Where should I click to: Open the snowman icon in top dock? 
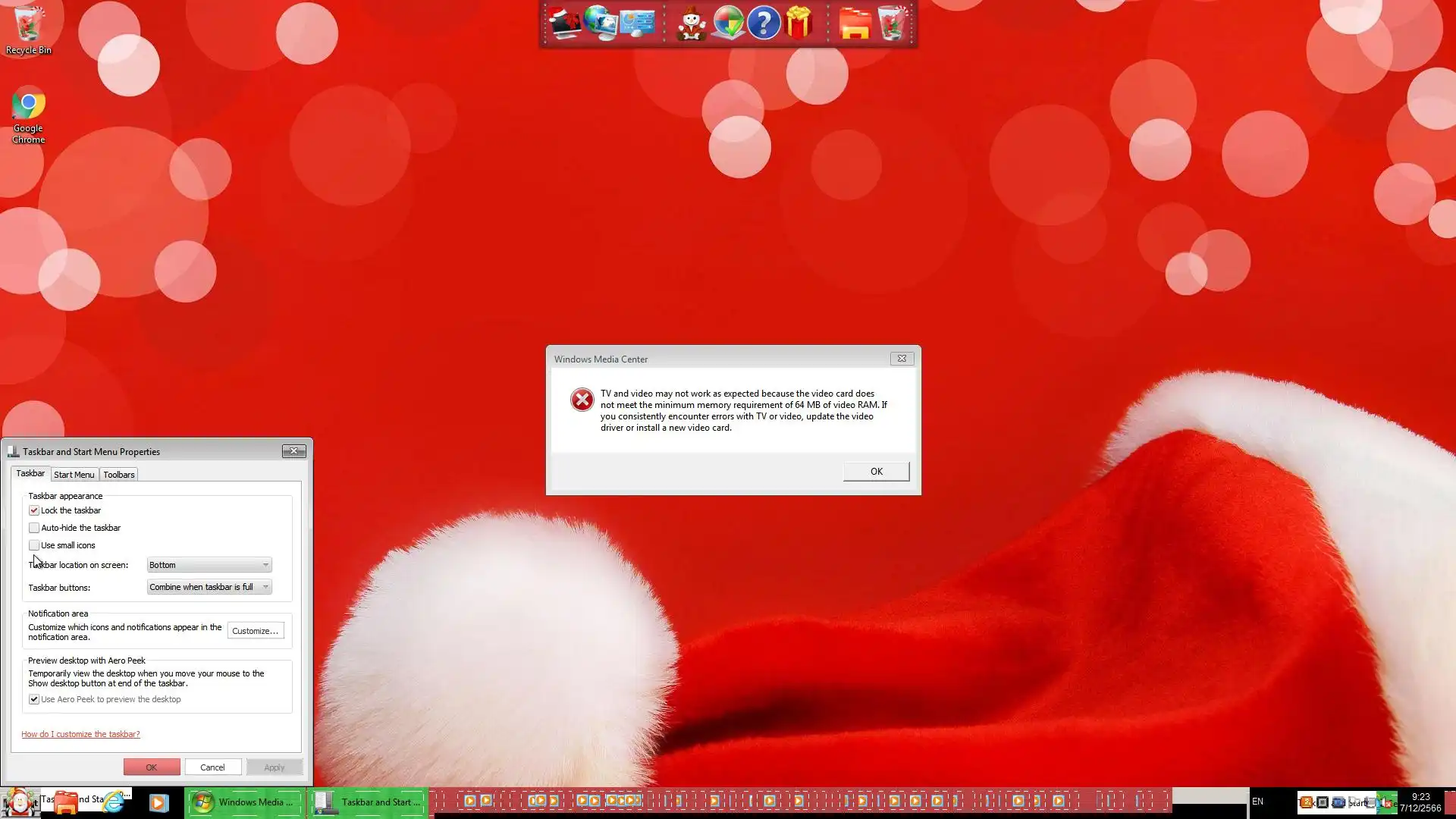click(x=691, y=24)
